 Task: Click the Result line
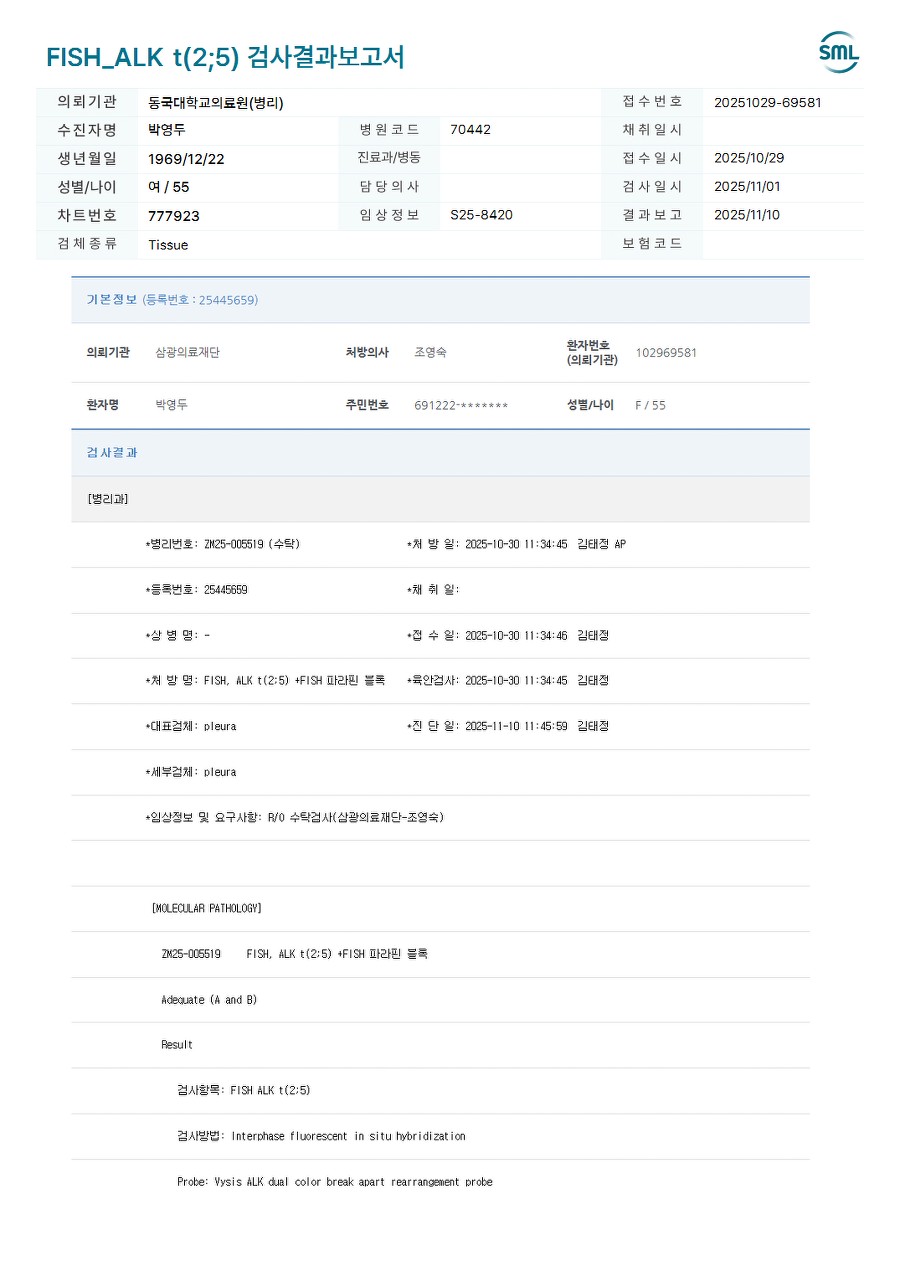pos(177,1045)
